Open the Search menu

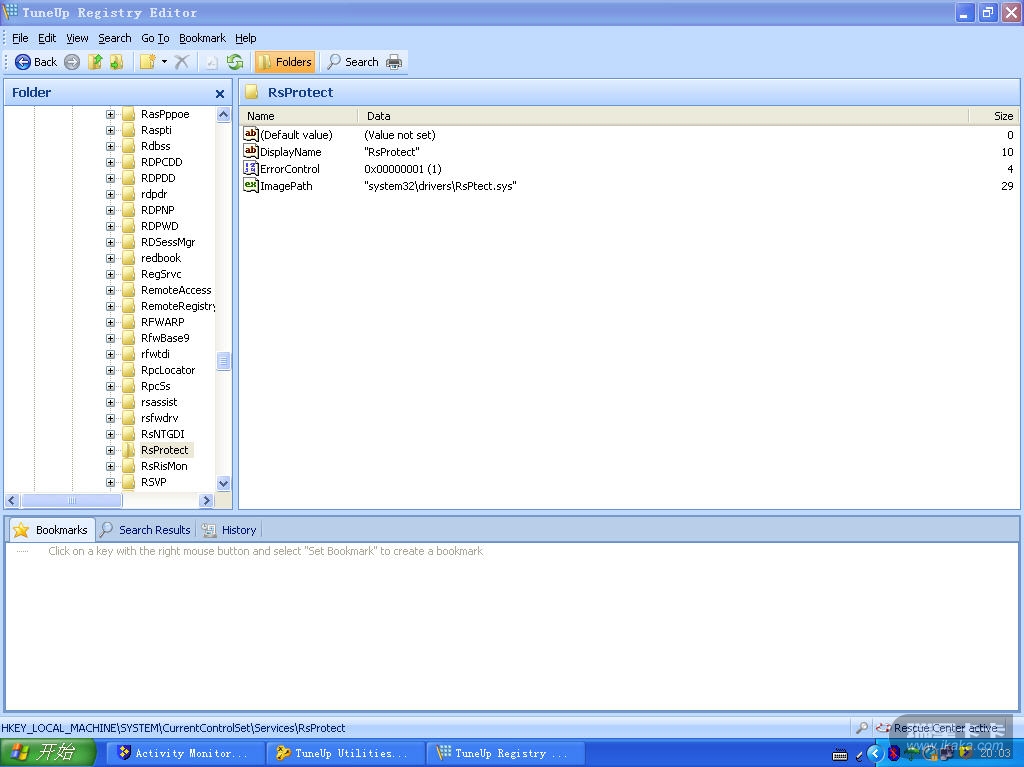point(115,38)
